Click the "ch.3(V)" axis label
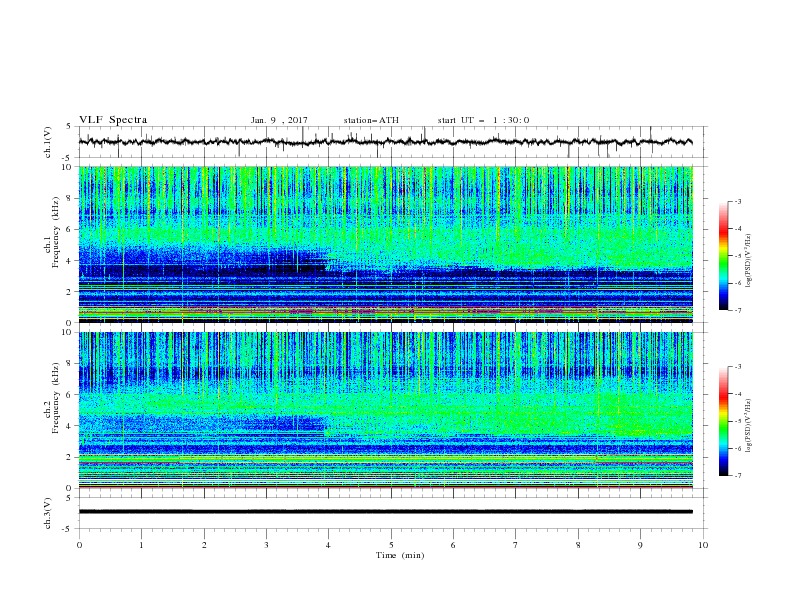The image size is (792, 612). [x=48, y=513]
